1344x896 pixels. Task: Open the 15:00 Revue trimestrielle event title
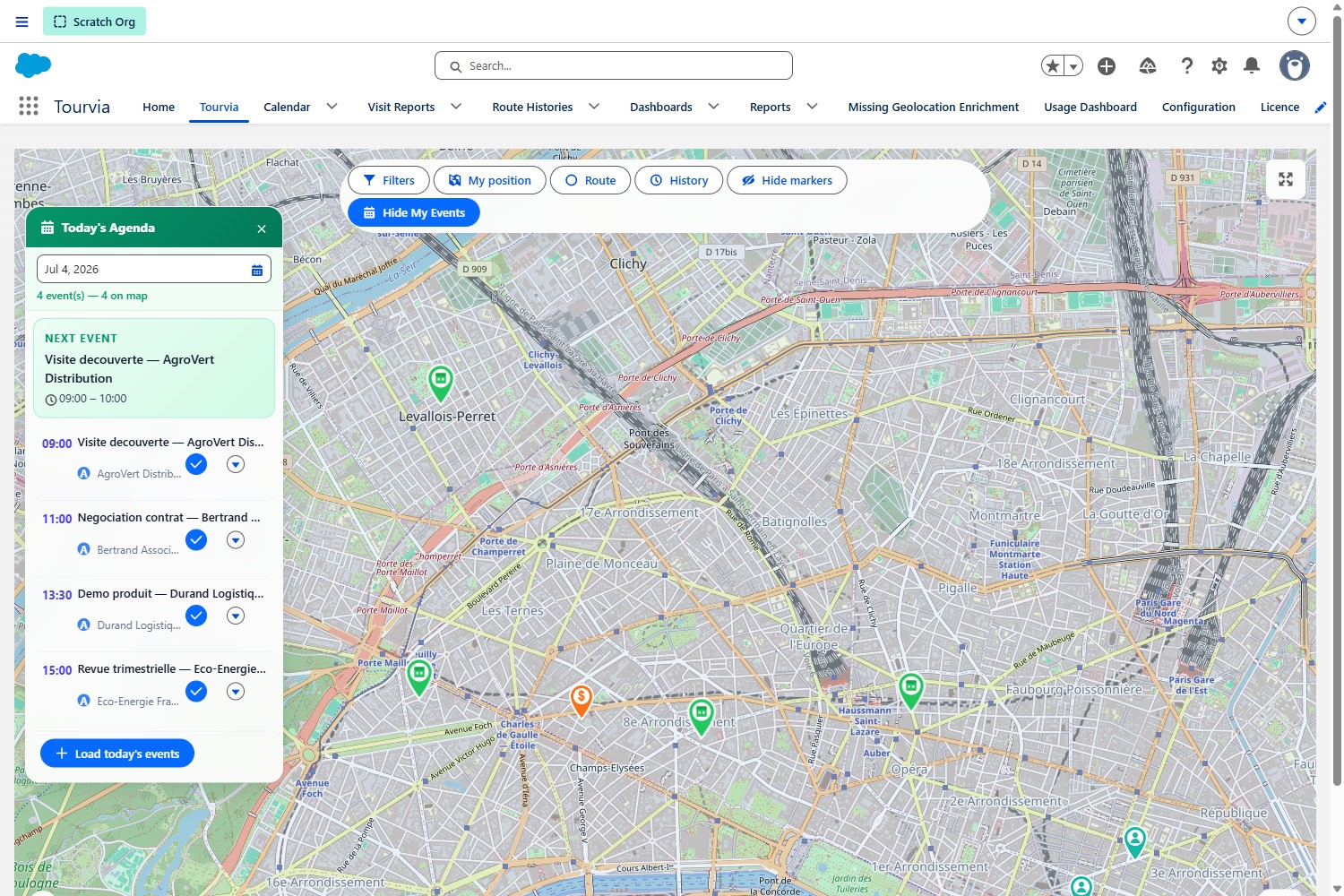(172, 669)
